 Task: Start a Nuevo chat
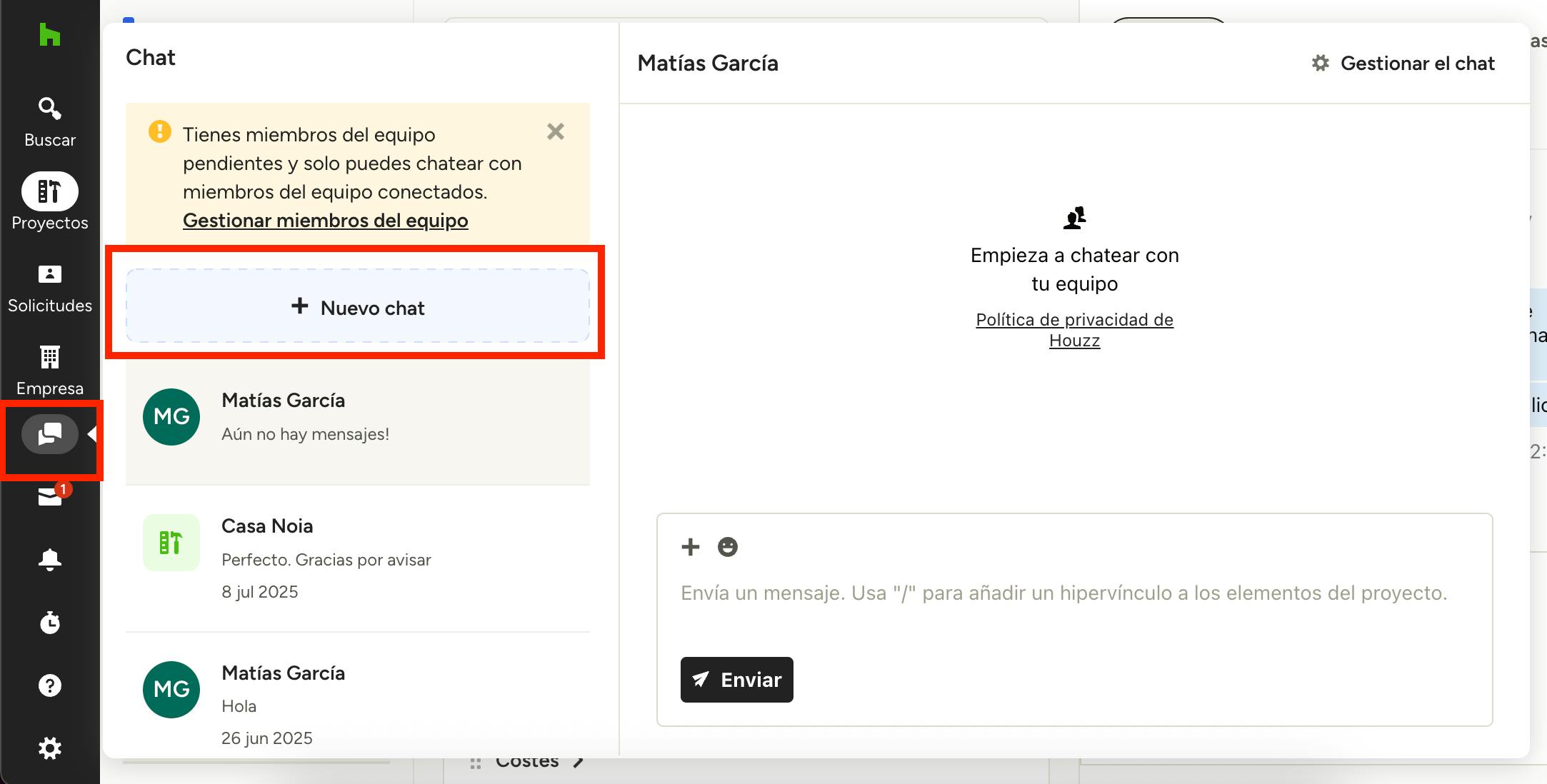pyautogui.click(x=358, y=307)
